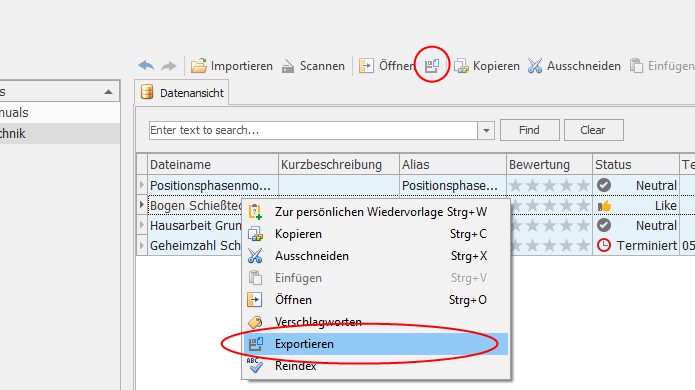
Task: Click the redo forward arrow icon
Action: (168, 66)
